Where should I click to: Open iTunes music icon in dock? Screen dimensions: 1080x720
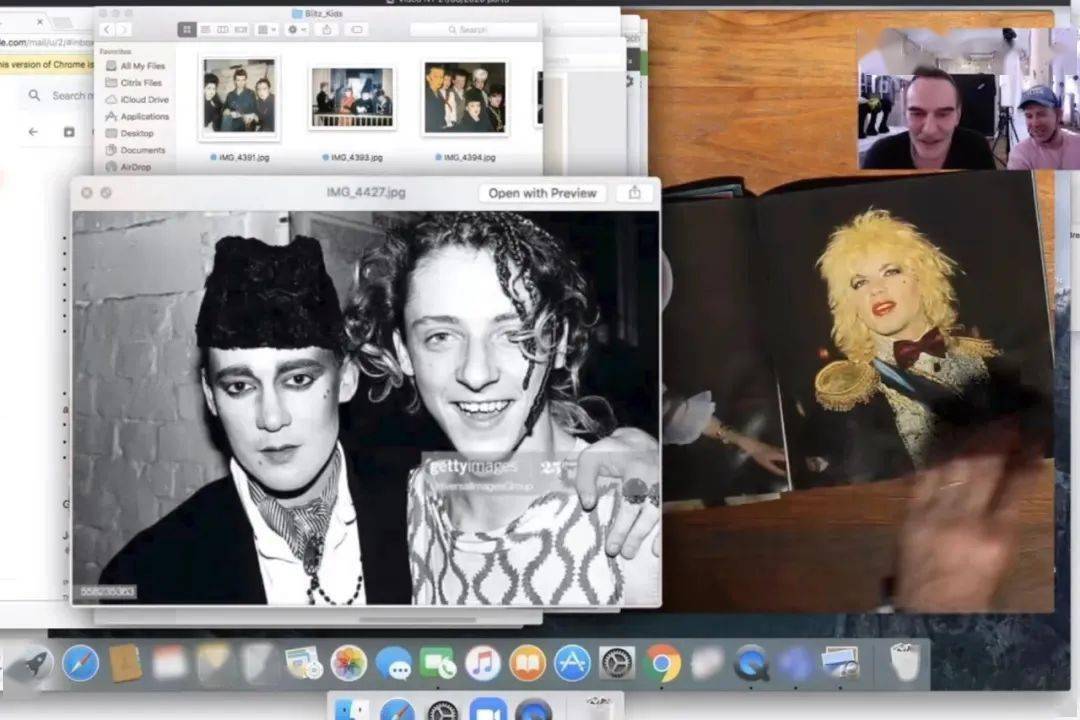tap(482, 663)
